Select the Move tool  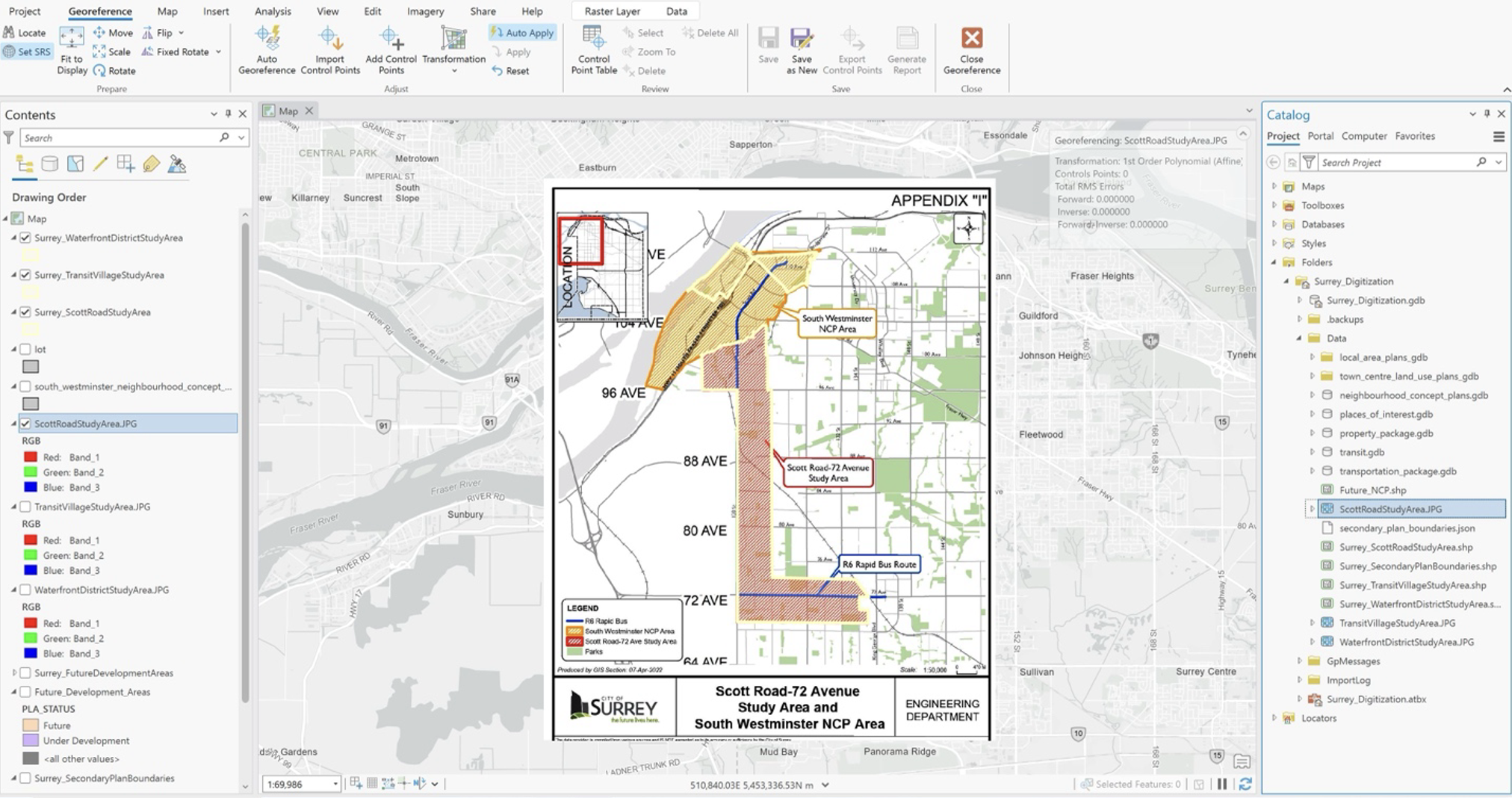113,32
